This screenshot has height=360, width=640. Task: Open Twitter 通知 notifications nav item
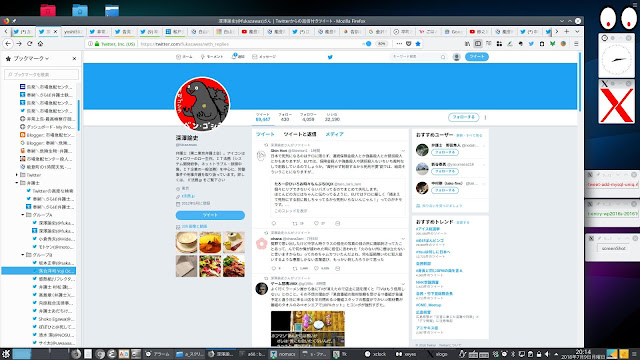(238, 57)
